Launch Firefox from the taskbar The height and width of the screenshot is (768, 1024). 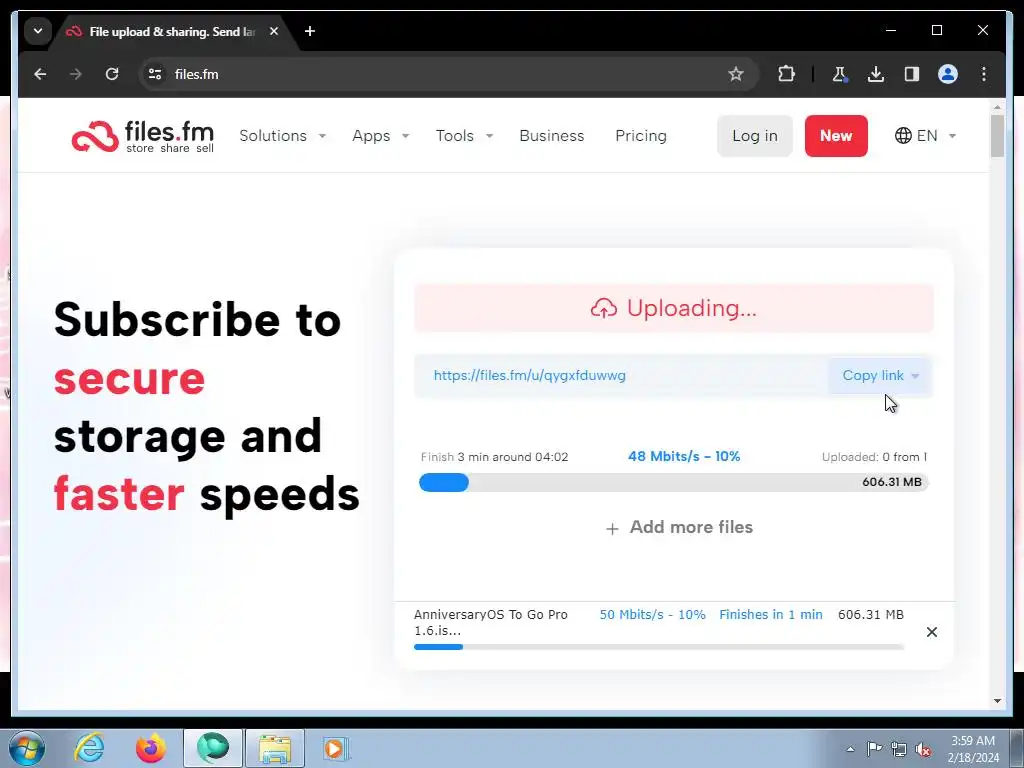[150, 748]
